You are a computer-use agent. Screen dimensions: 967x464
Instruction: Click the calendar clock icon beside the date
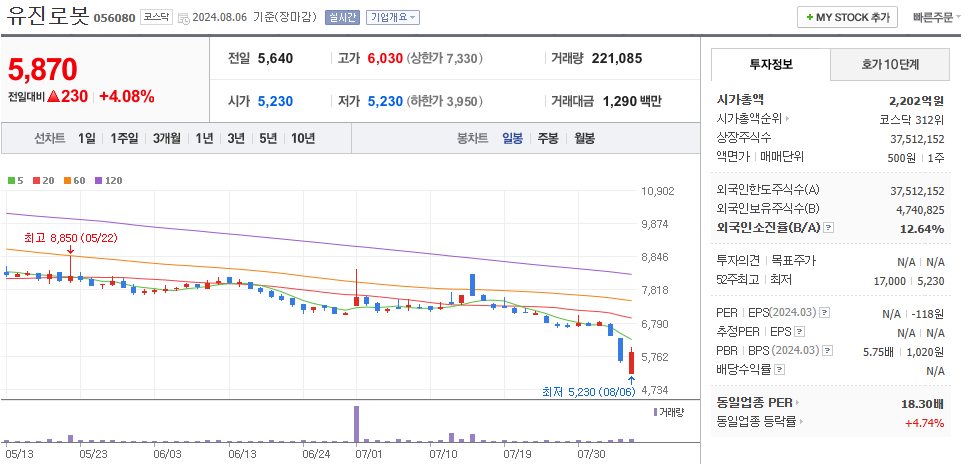[x=184, y=19]
